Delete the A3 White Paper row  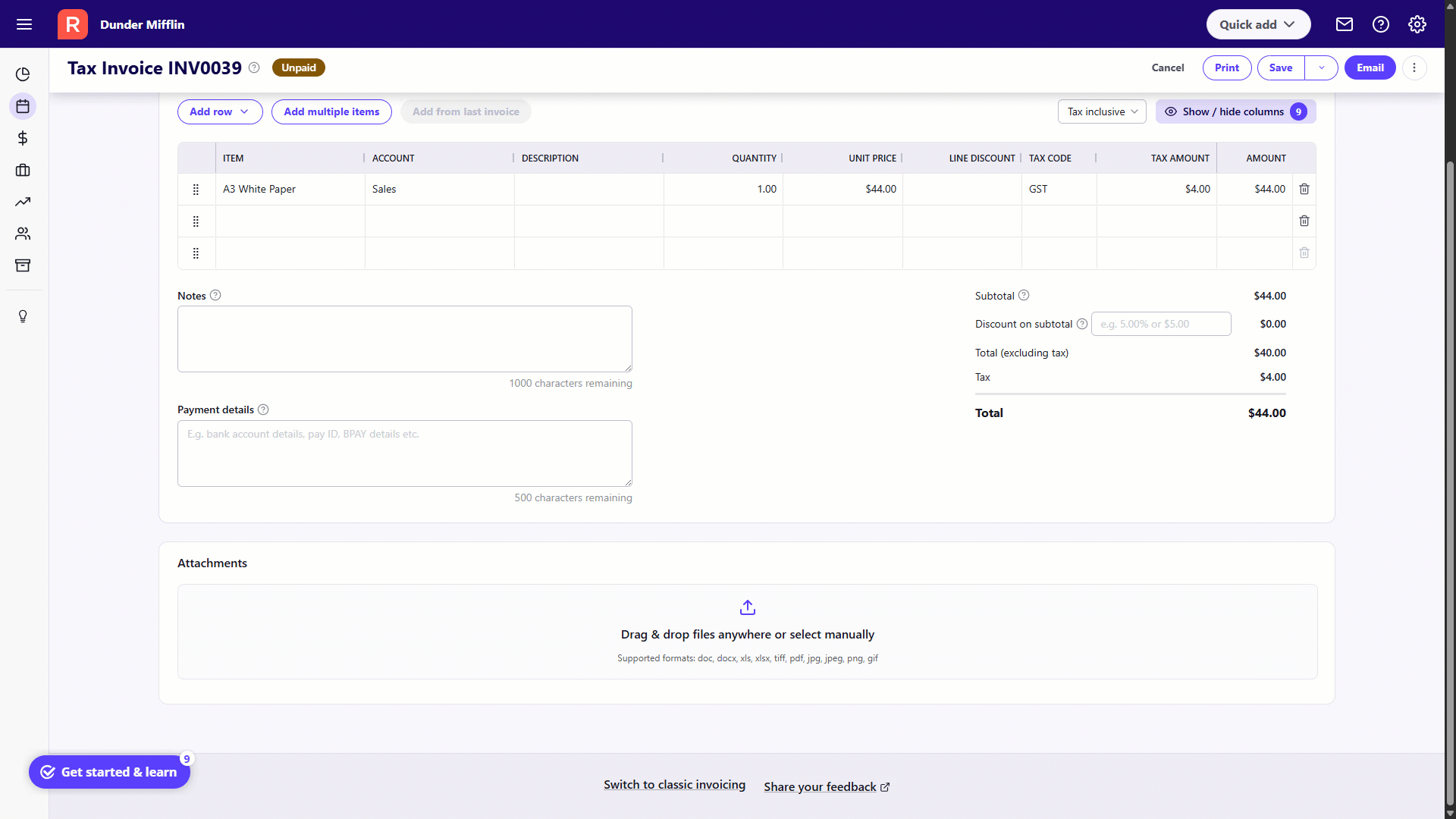(1304, 189)
